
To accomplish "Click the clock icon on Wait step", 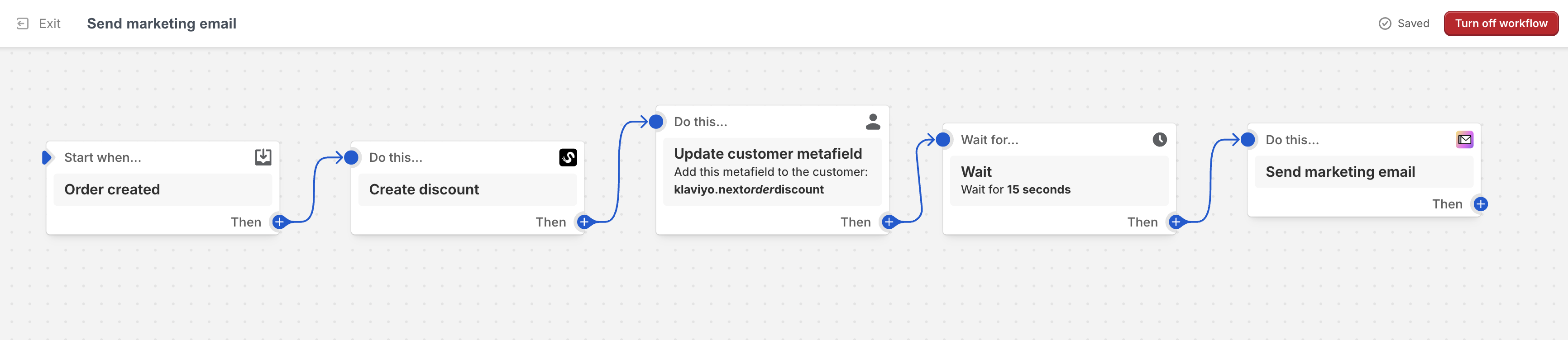I will tap(1160, 140).
